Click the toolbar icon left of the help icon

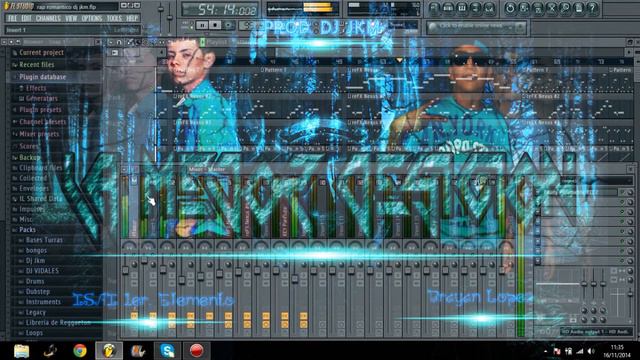[x=579, y=8]
